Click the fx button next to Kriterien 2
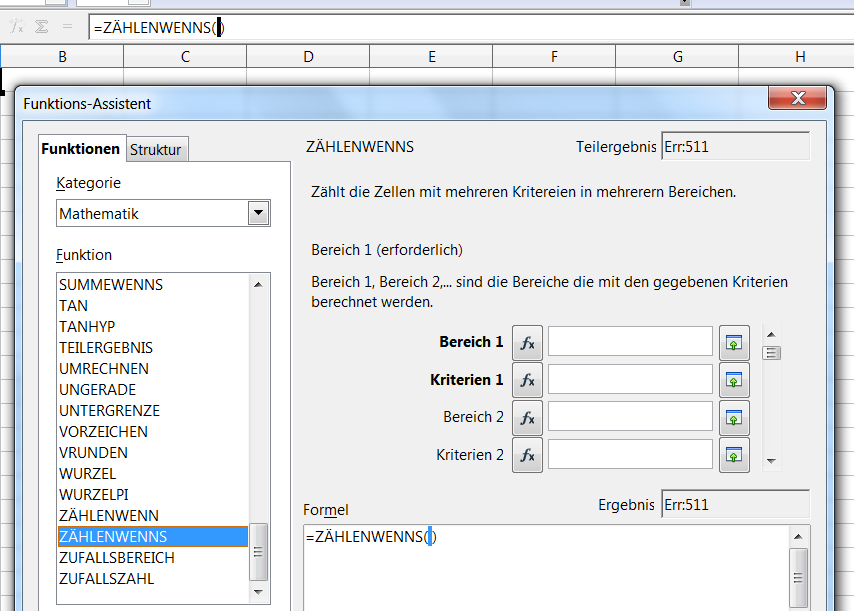Screen dimensions: 854x611 [527, 455]
